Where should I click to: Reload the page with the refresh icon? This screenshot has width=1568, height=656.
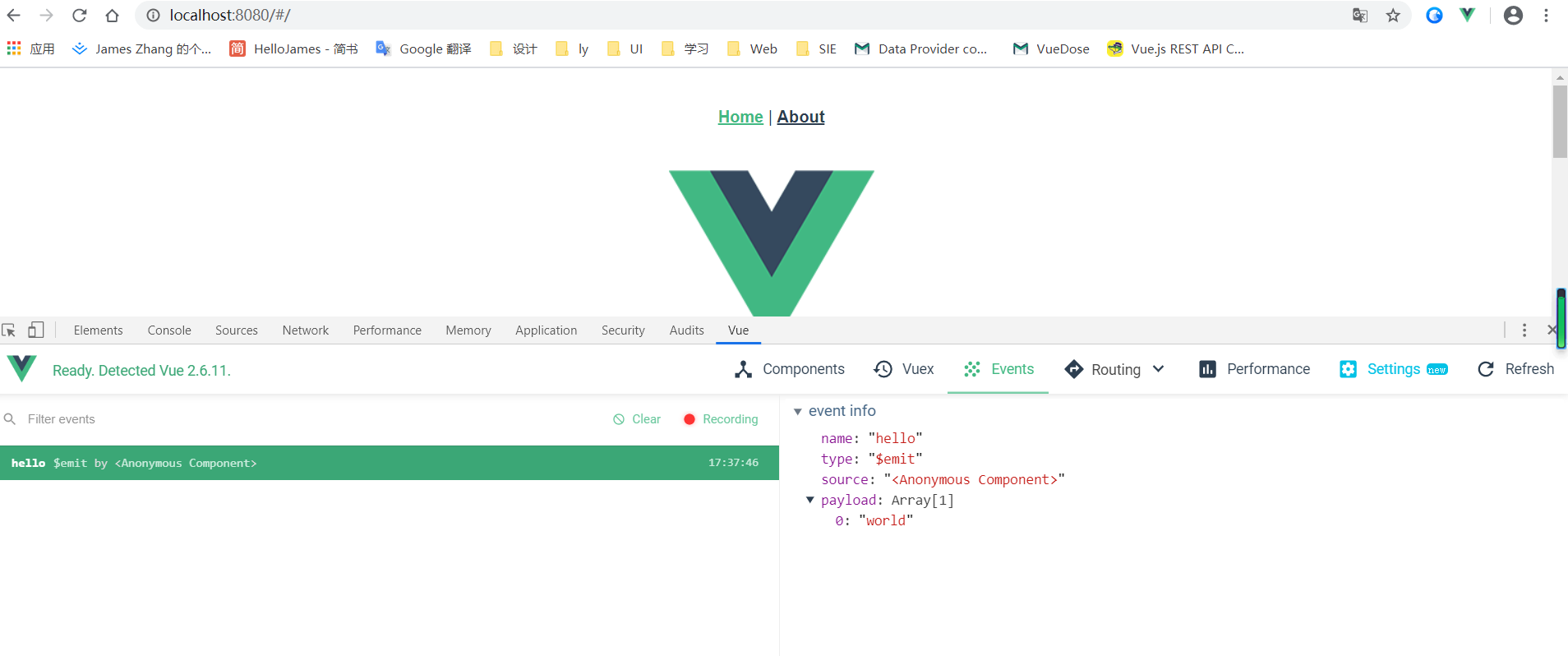pos(80,15)
